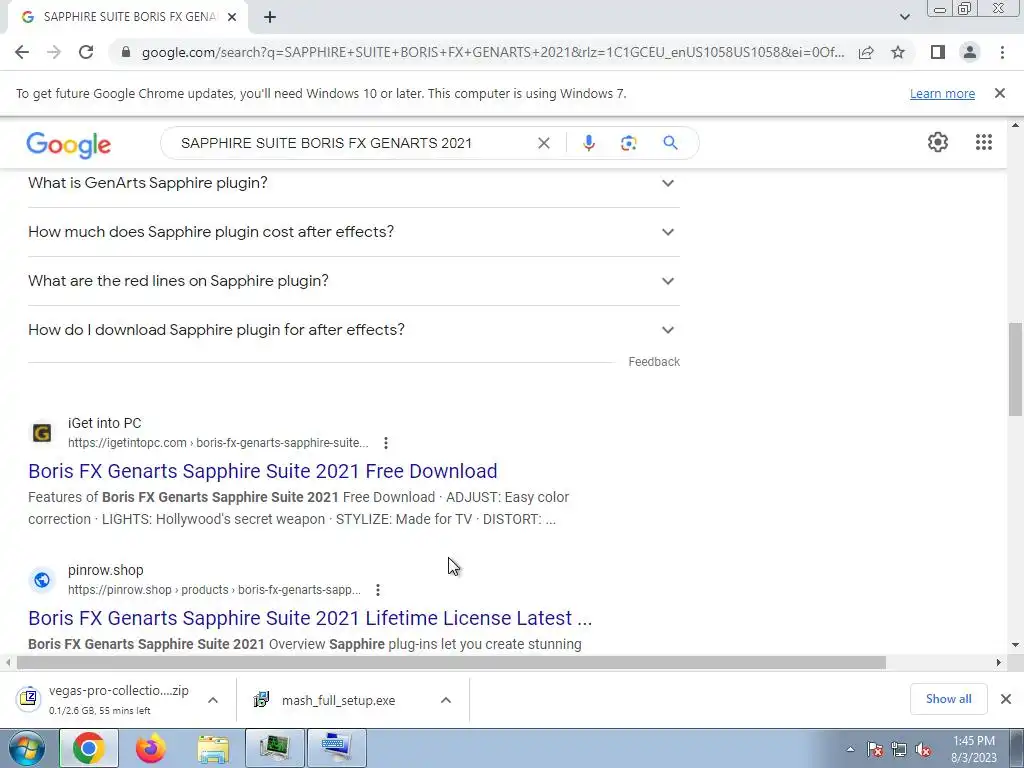Click the igetintopc.com URL breadcrumb
The image size is (1024, 768).
point(218,443)
